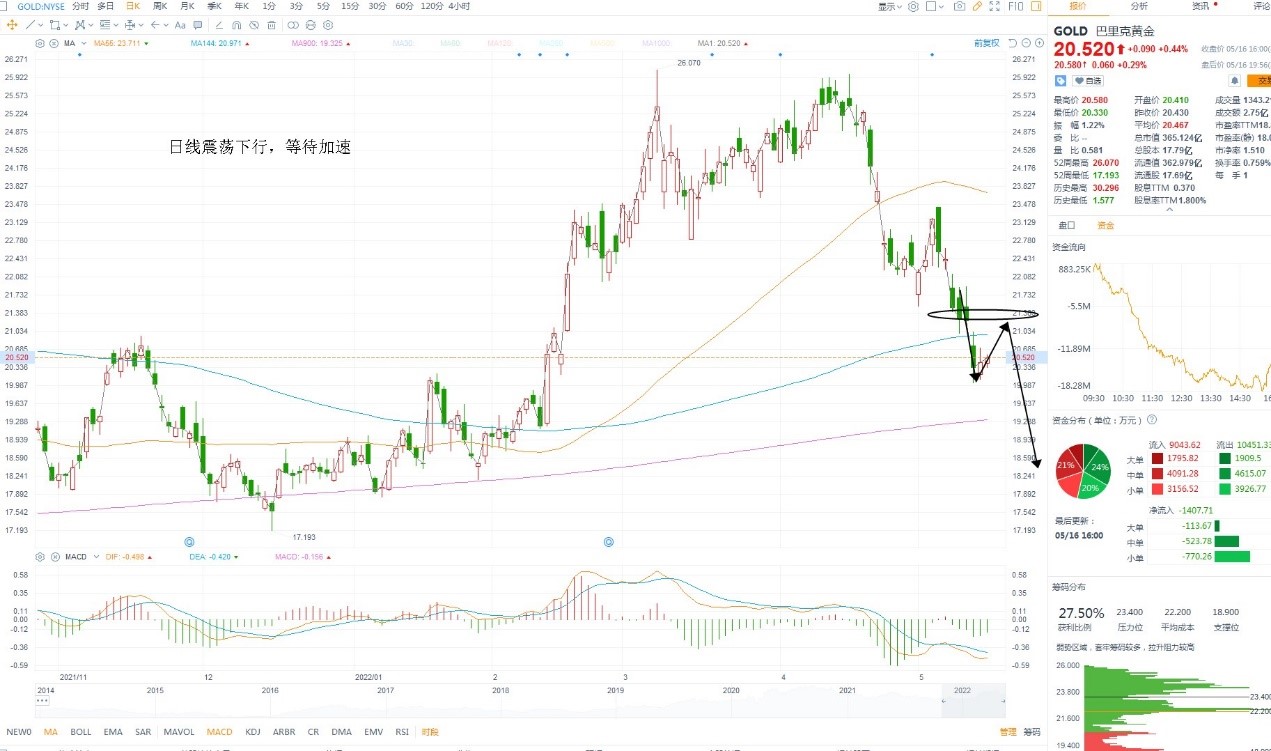Open the 前复权 adjustment dropdown
This screenshot has width=1271, height=751.
[986, 43]
